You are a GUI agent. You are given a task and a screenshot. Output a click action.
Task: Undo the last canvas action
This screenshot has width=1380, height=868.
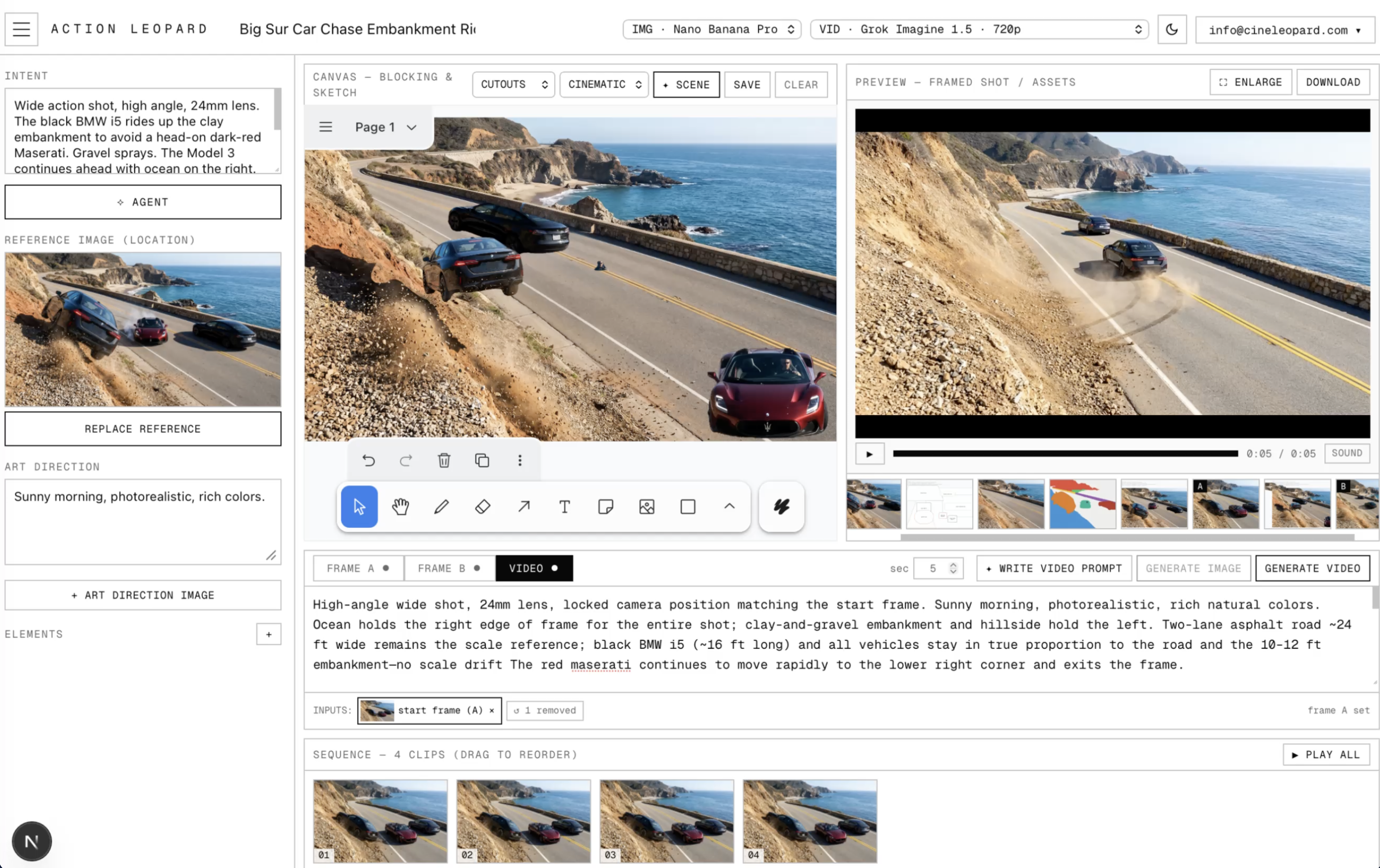point(368,460)
